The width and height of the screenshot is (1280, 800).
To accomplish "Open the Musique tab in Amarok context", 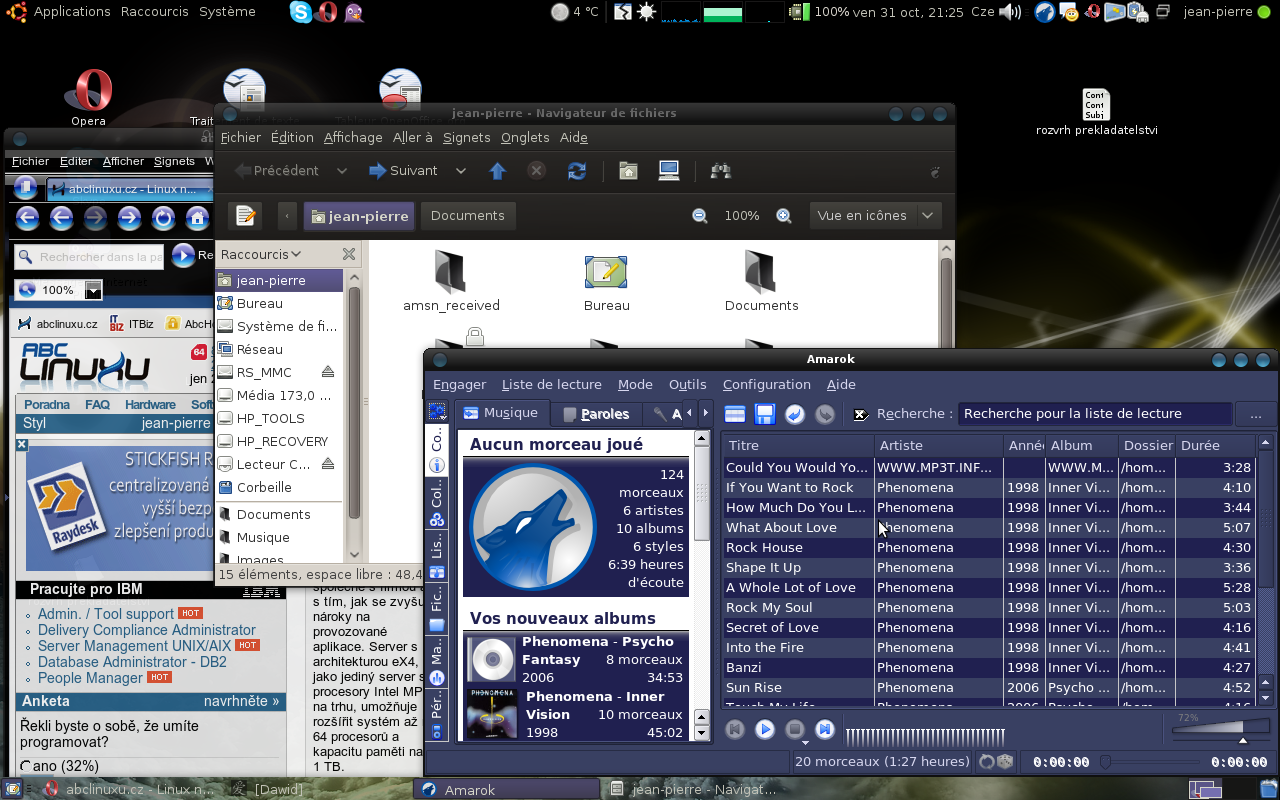I will pos(502,413).
